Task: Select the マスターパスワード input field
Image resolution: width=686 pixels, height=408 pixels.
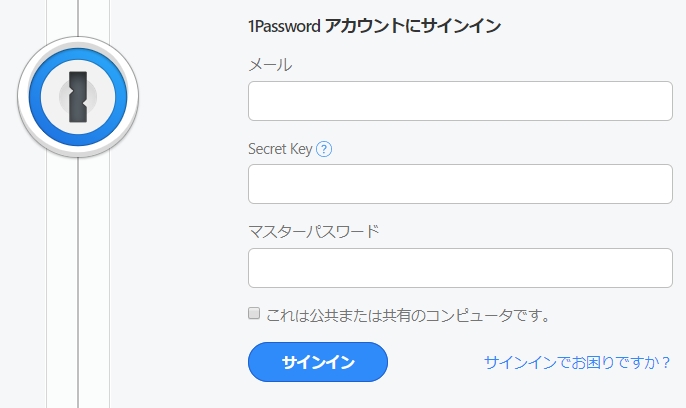Action: (460, 268)
